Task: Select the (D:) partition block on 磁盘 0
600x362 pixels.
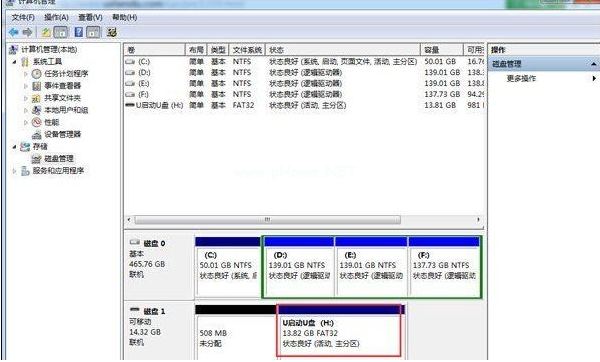Action: (x=298, y=267)
